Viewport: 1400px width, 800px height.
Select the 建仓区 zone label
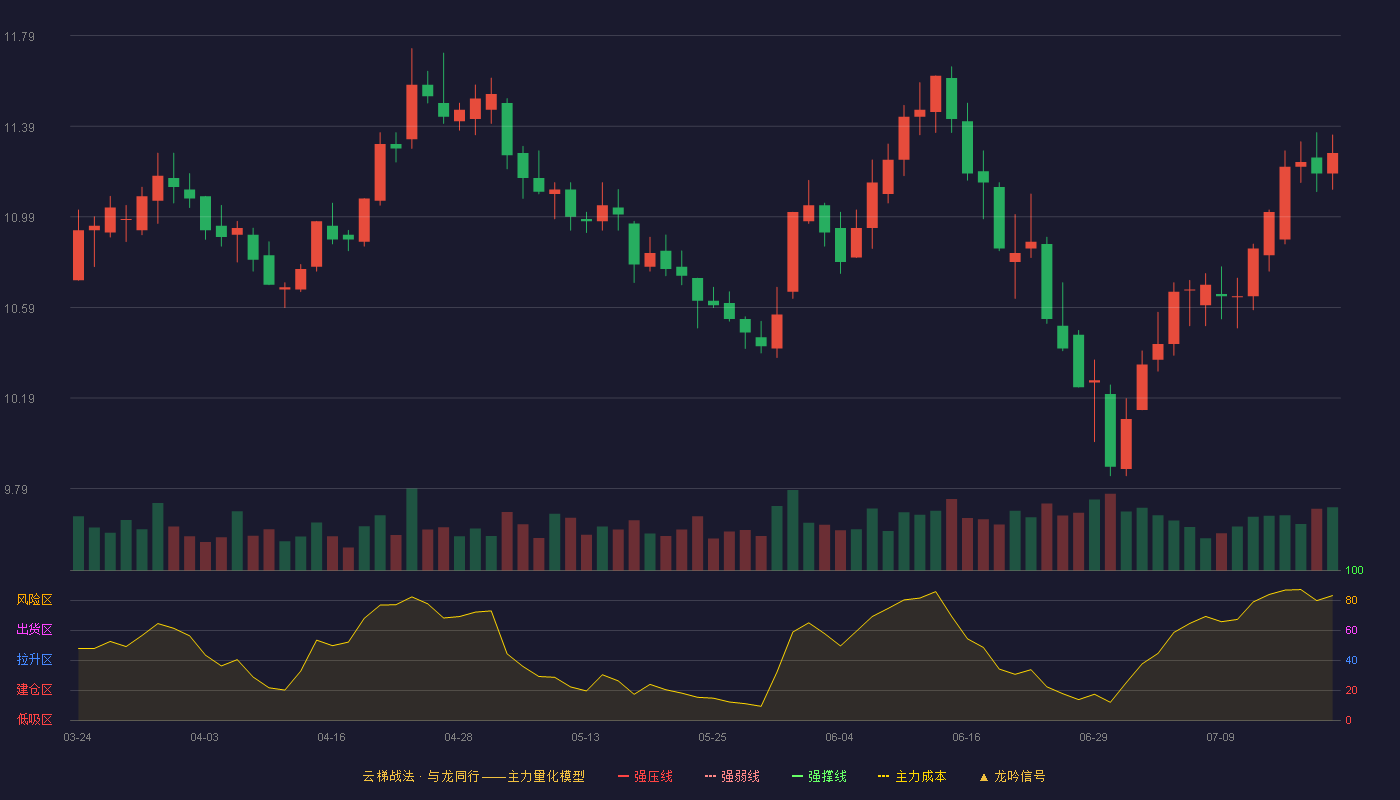[x=34, y=690]
